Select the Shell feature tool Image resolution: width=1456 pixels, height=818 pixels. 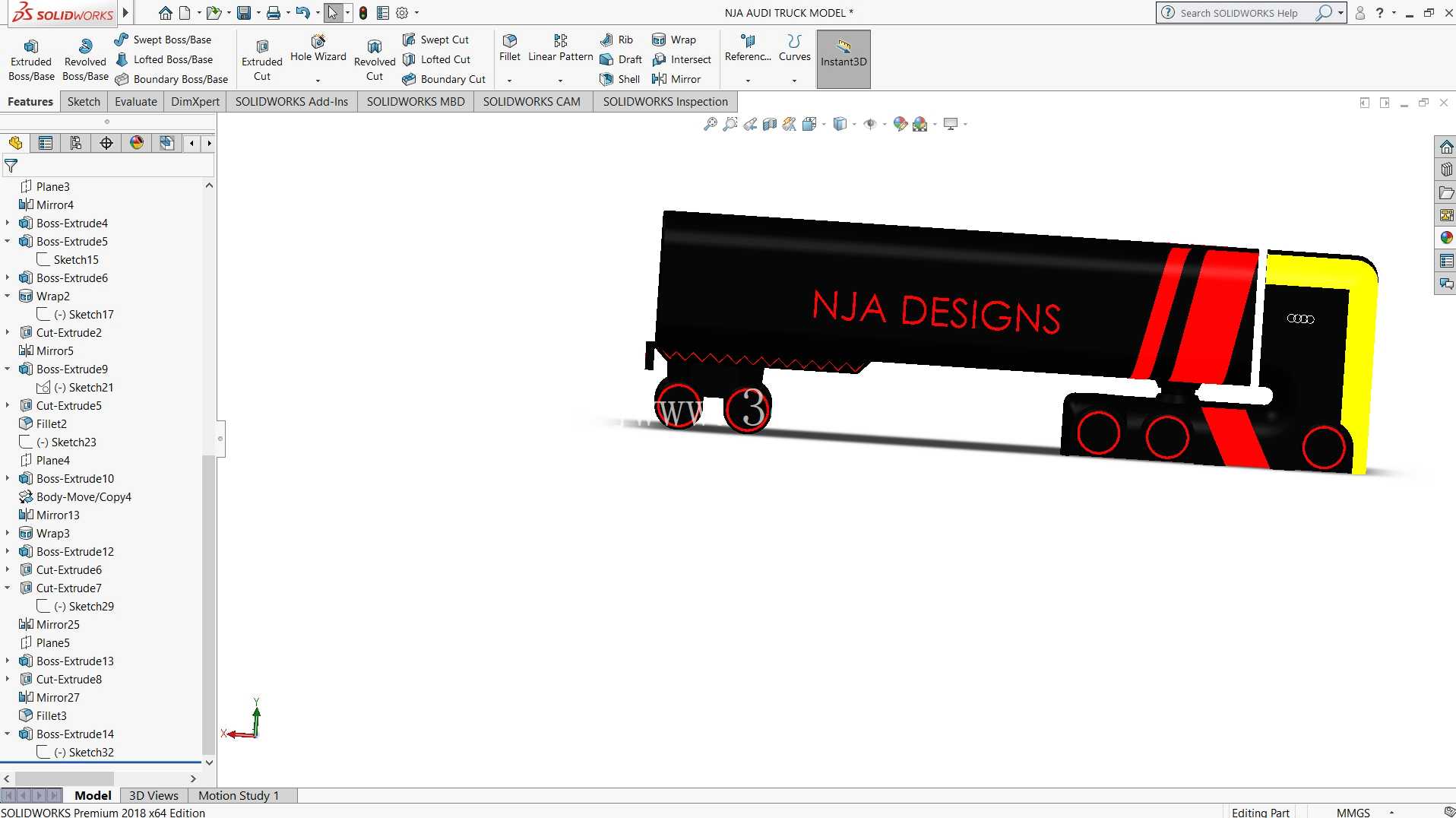[x=620, y=79]
